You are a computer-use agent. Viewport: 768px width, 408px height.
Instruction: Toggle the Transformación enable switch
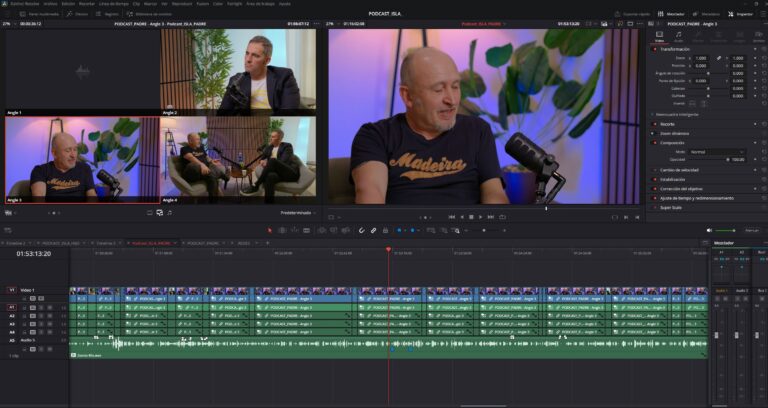click(x=656, y=48)
